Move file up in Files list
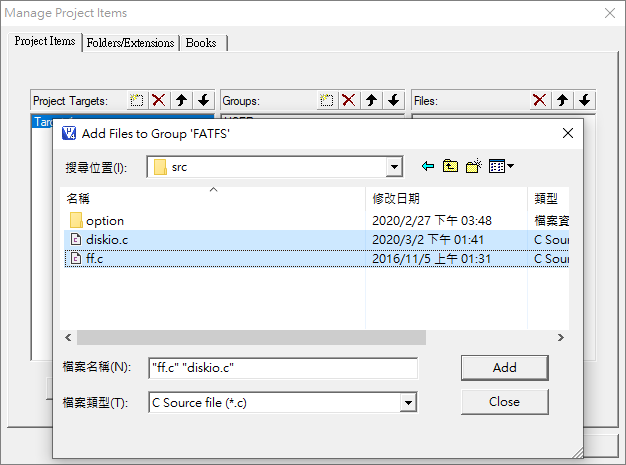This screenshot has width=626, height=465. coord(563,100)
